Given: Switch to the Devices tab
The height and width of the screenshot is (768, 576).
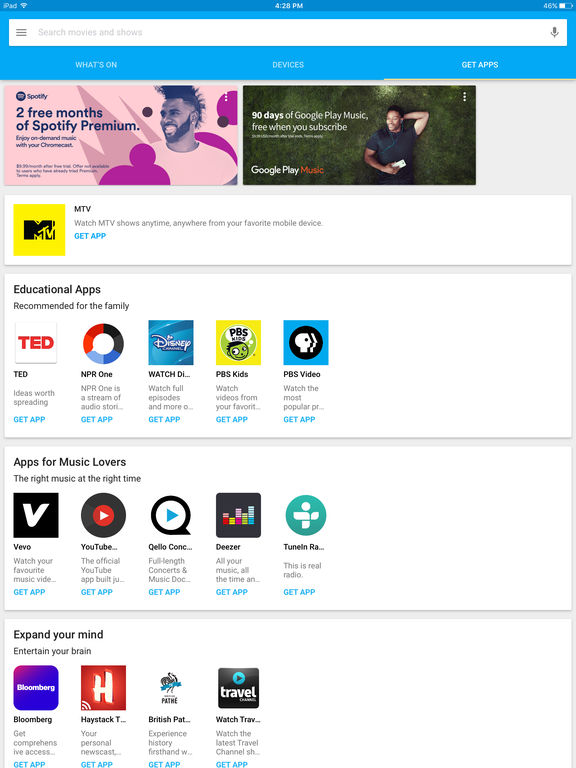Looking at the screenshot, I should (x=288, y=65).
